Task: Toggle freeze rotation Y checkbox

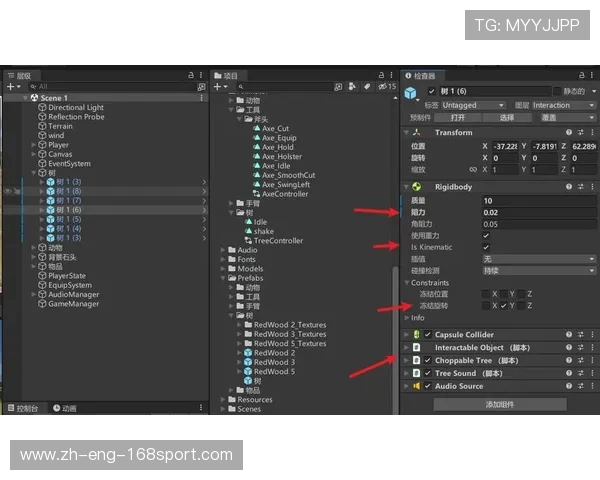Action: coord(504,305)
